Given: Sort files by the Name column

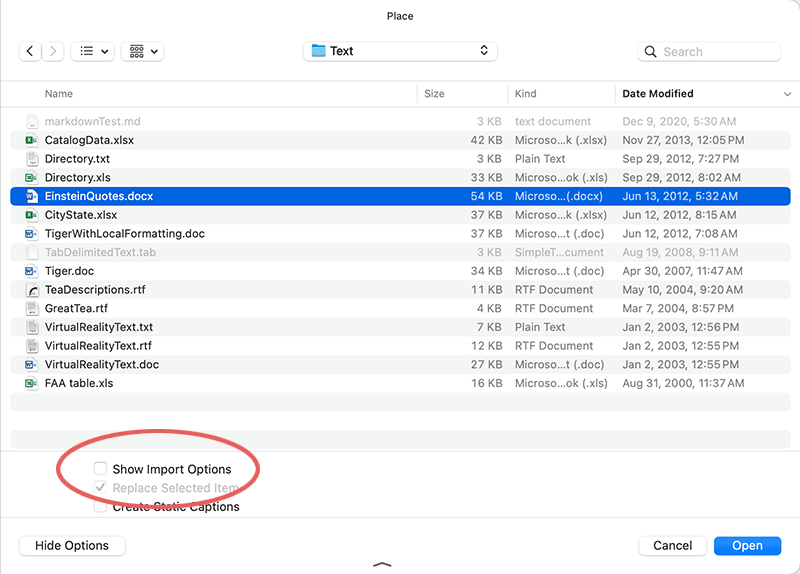Looking at the screenshot, I should click(x=59, y=94).
